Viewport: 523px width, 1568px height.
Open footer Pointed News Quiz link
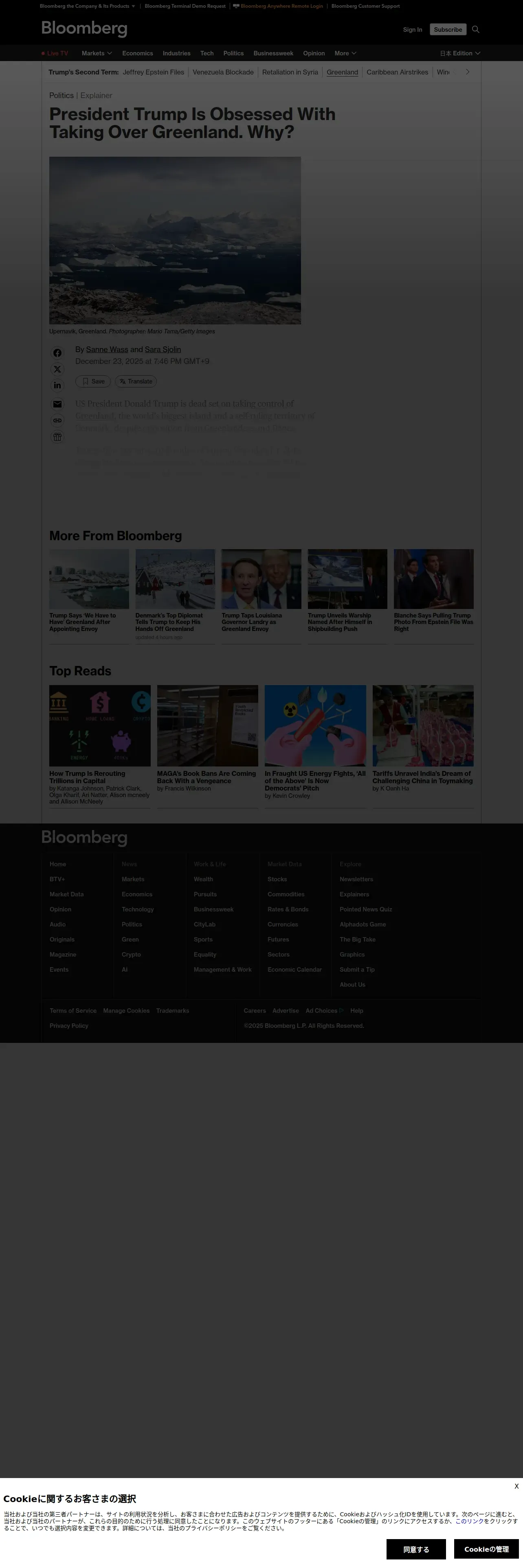point(366,909)
